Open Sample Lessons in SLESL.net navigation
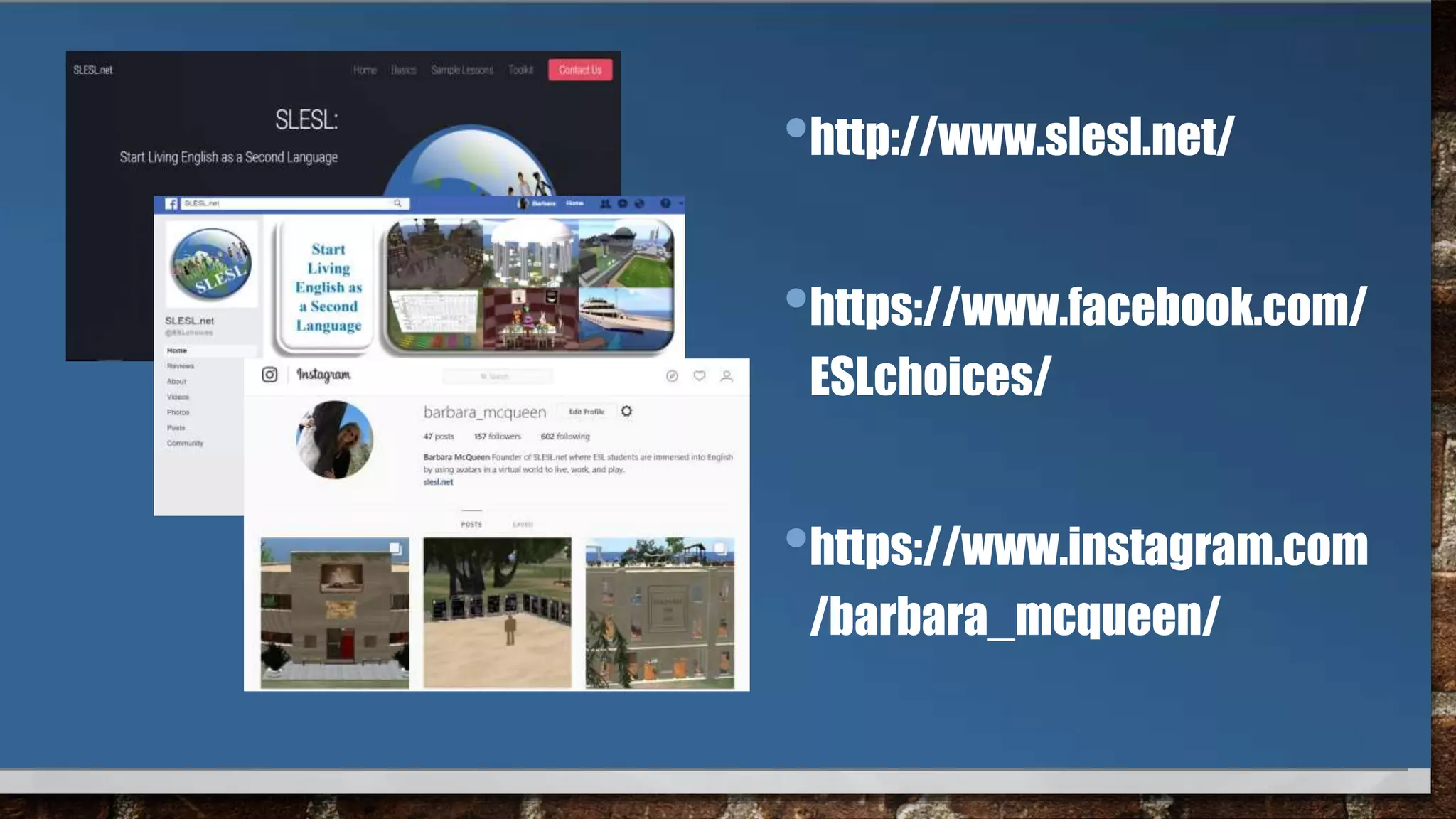Image resolution: width=1456 pixels, height=819 pixels. (462, 70)
